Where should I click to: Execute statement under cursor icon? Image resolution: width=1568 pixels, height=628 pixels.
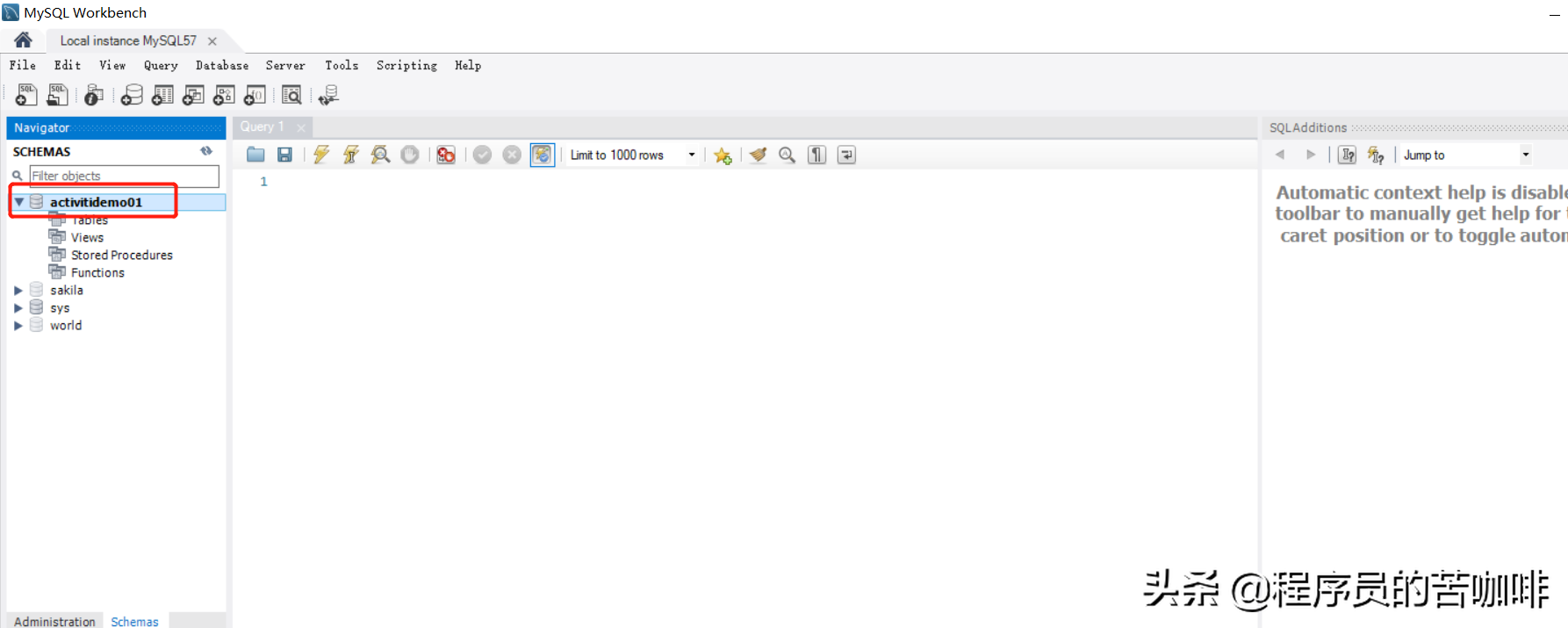pos(350,155)
